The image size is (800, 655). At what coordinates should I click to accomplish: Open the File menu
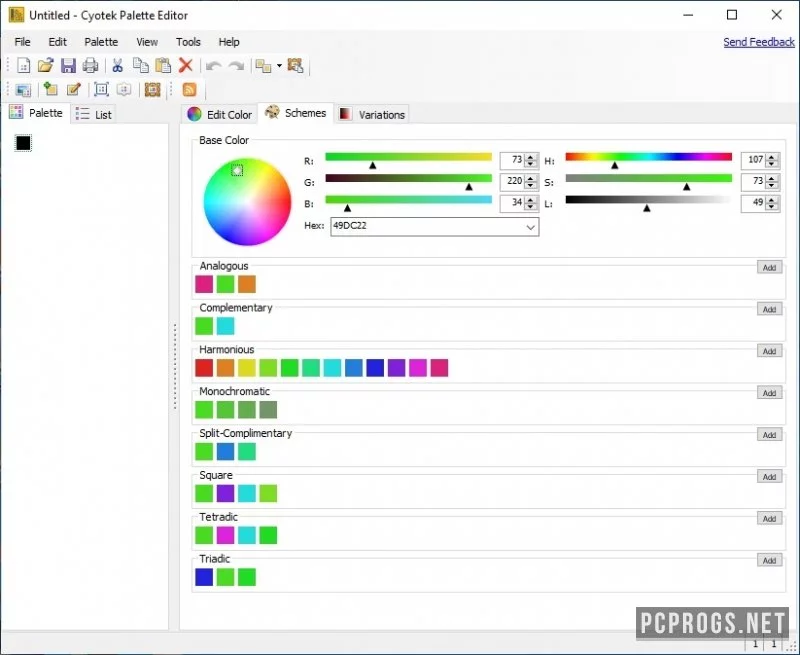tap(22, 42)
